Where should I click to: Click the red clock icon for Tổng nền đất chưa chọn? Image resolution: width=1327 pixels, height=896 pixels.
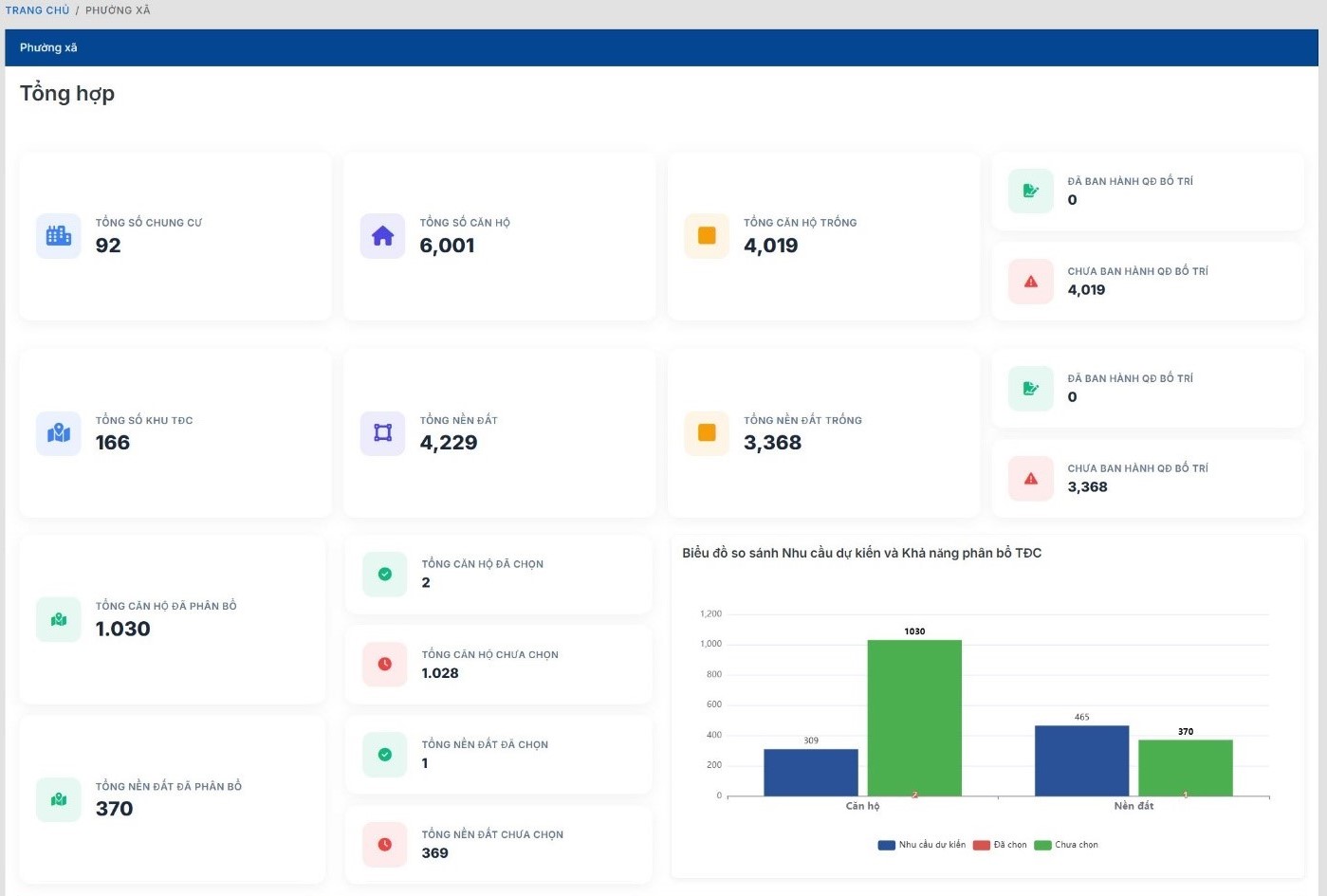coord(385,845)
